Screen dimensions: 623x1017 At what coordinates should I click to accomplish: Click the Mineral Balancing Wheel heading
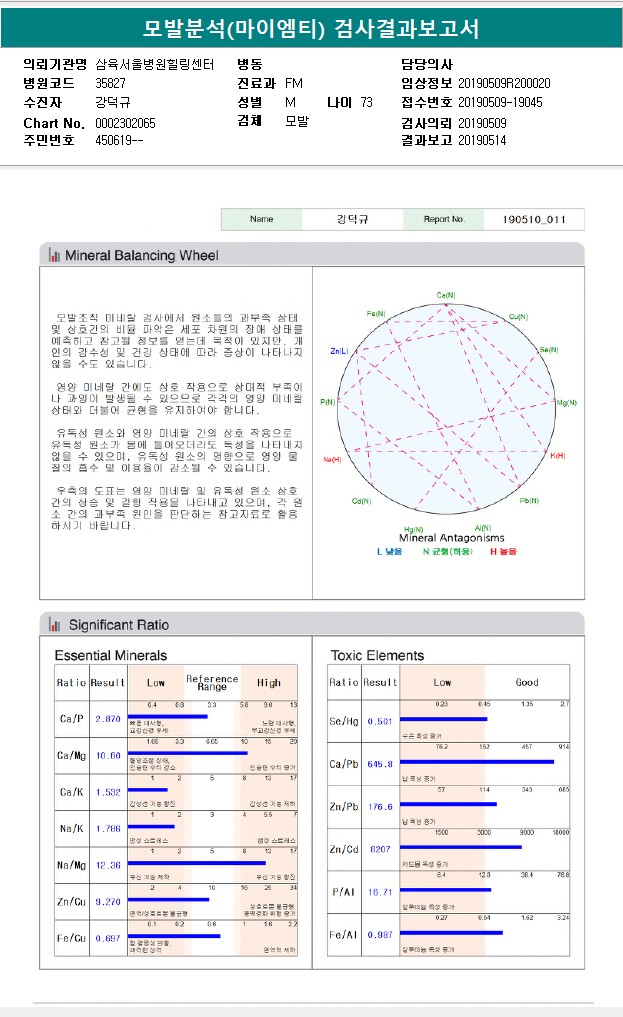pos(141,256)
